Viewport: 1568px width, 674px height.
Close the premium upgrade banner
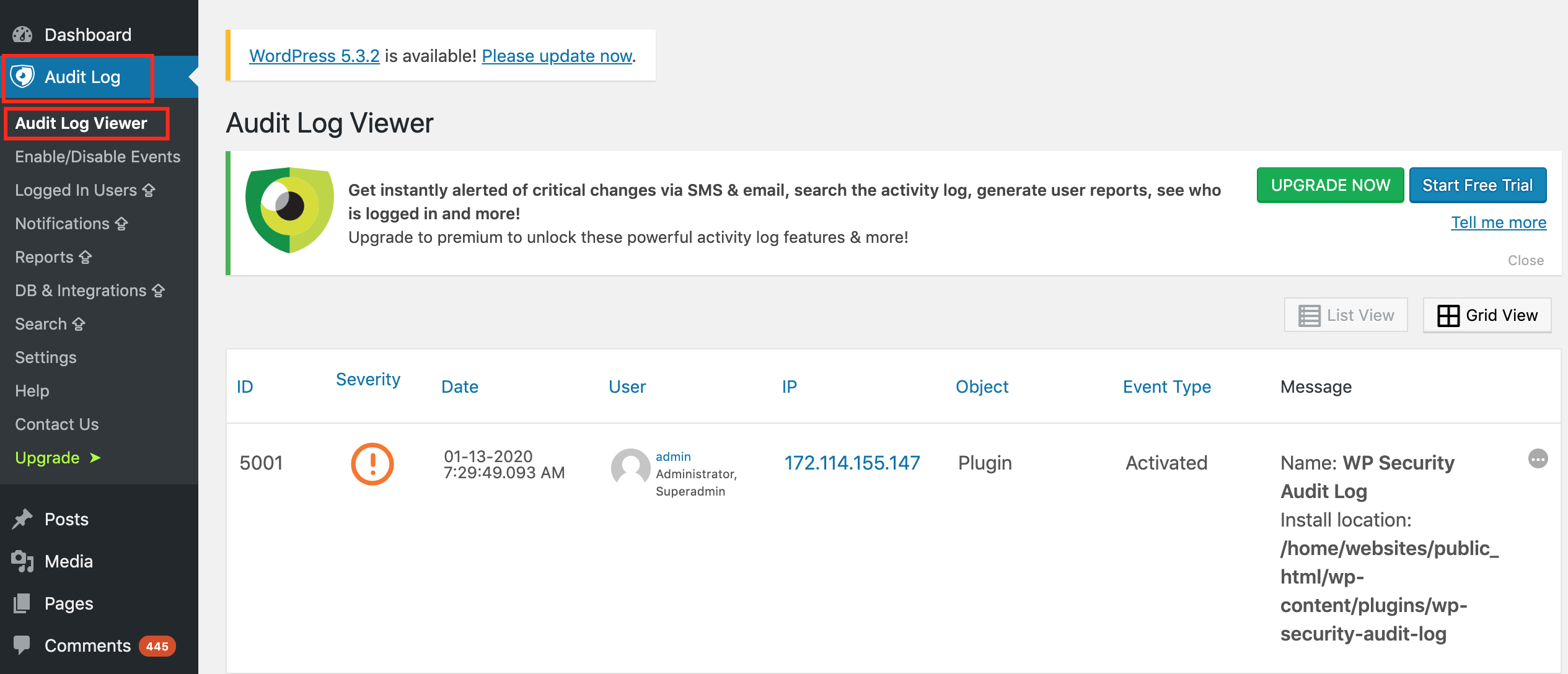coord(1526,261)
